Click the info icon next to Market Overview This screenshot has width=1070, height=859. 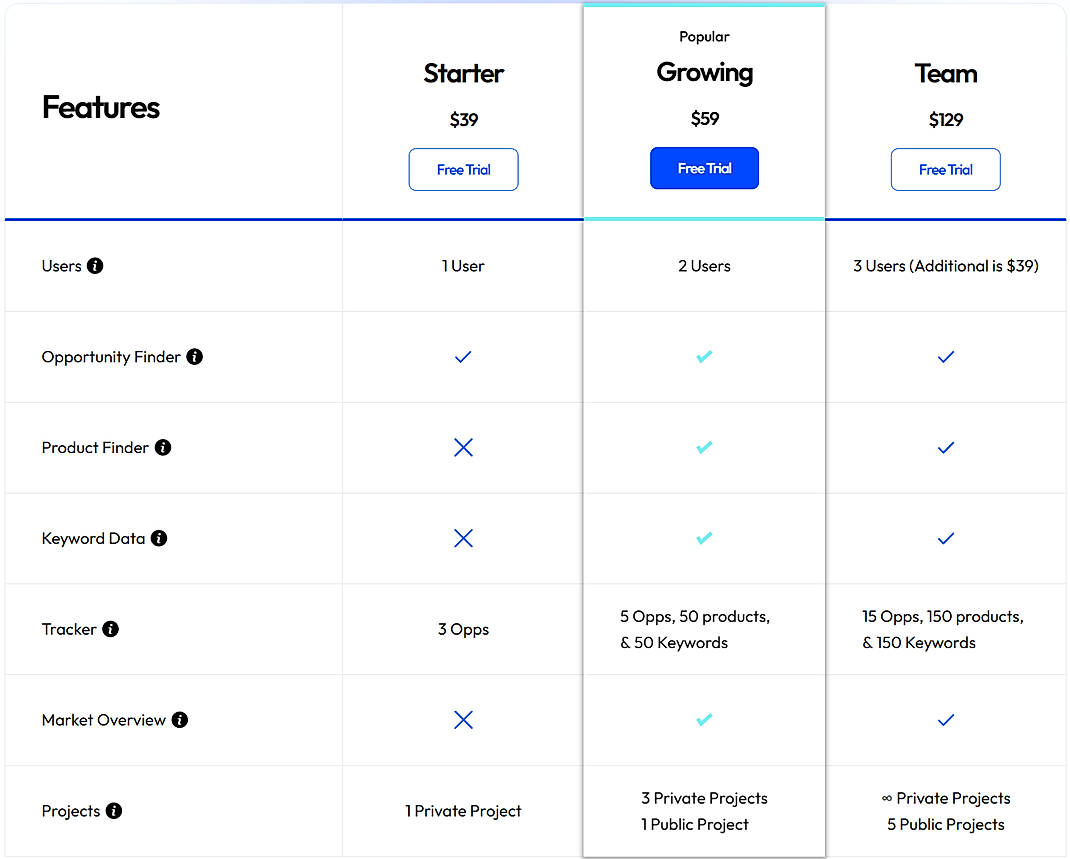pos(178,720)
